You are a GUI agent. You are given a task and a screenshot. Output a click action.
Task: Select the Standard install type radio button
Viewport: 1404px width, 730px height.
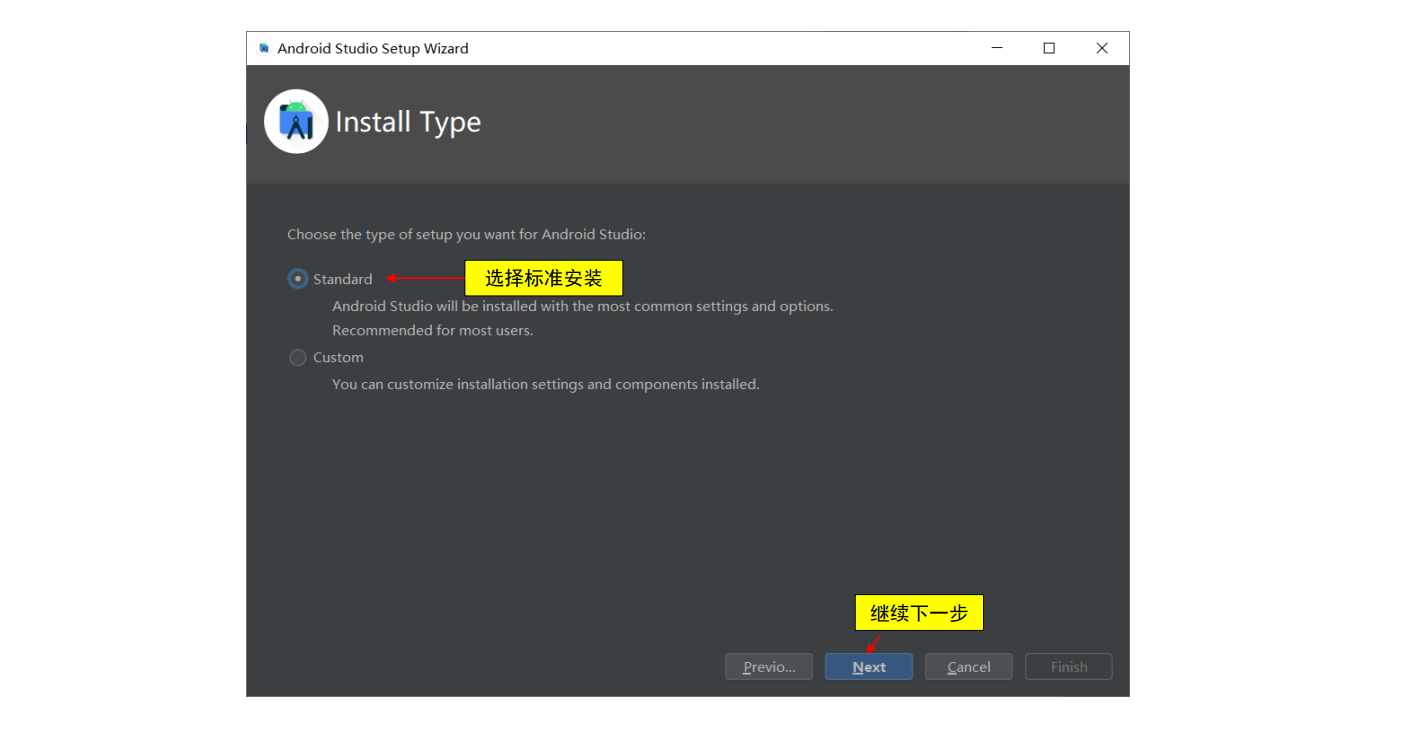(x=298, y=279)
